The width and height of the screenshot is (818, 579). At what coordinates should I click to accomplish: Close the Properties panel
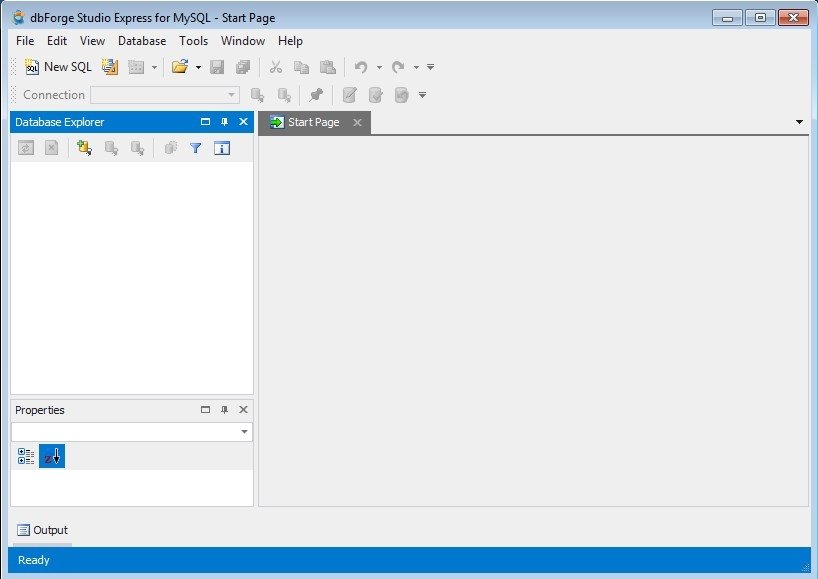[x=243, y=409]
